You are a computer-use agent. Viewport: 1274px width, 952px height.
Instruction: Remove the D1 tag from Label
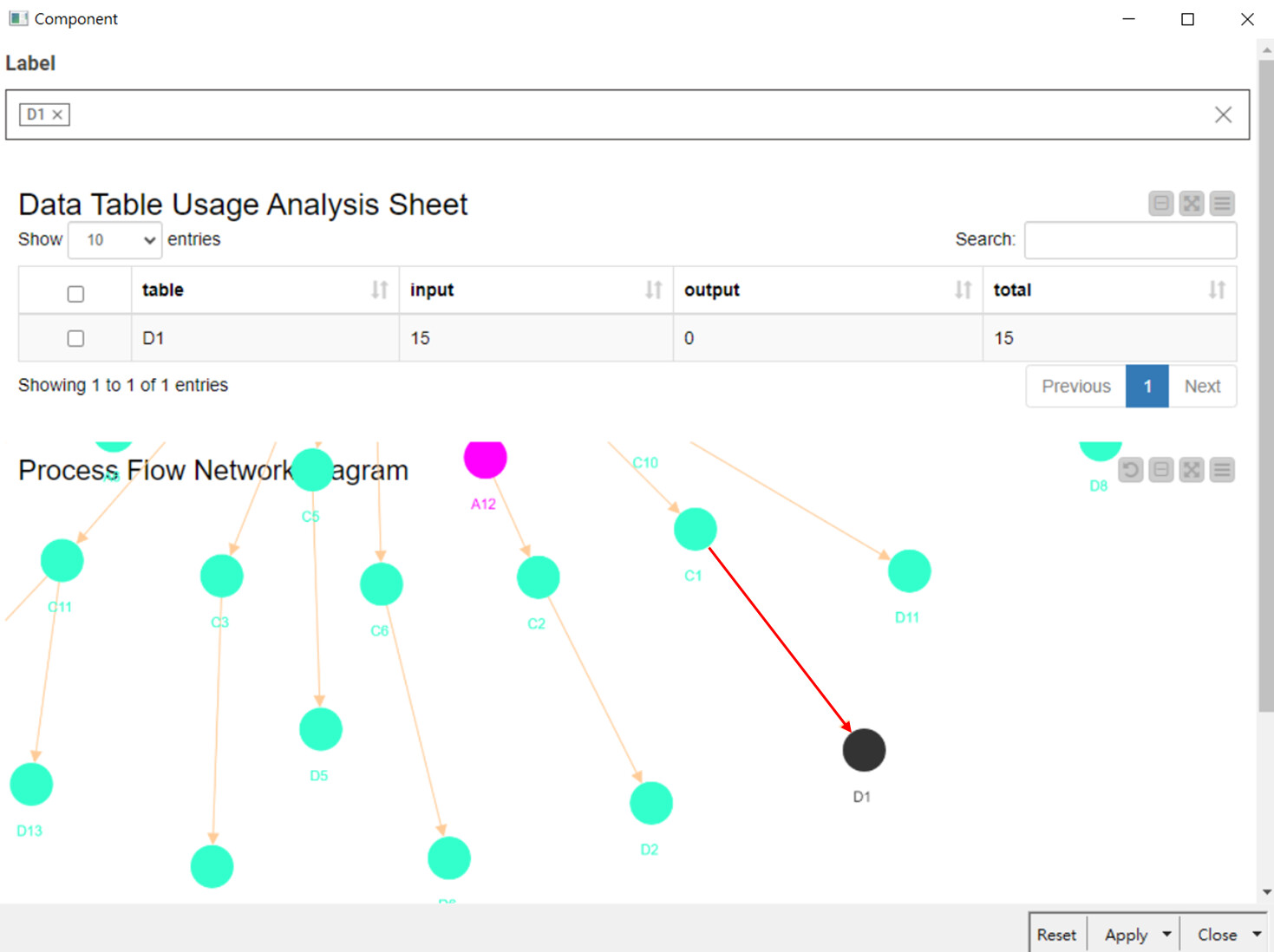tap(57, 114)
